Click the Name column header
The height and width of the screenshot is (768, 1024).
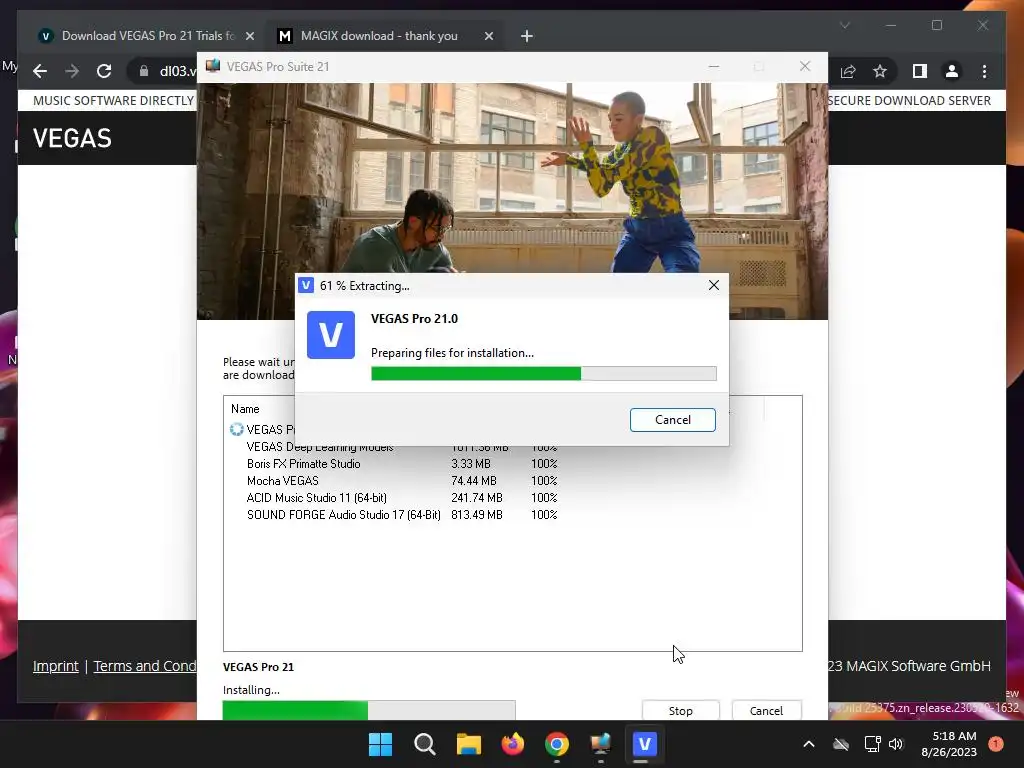pos(245,409)
